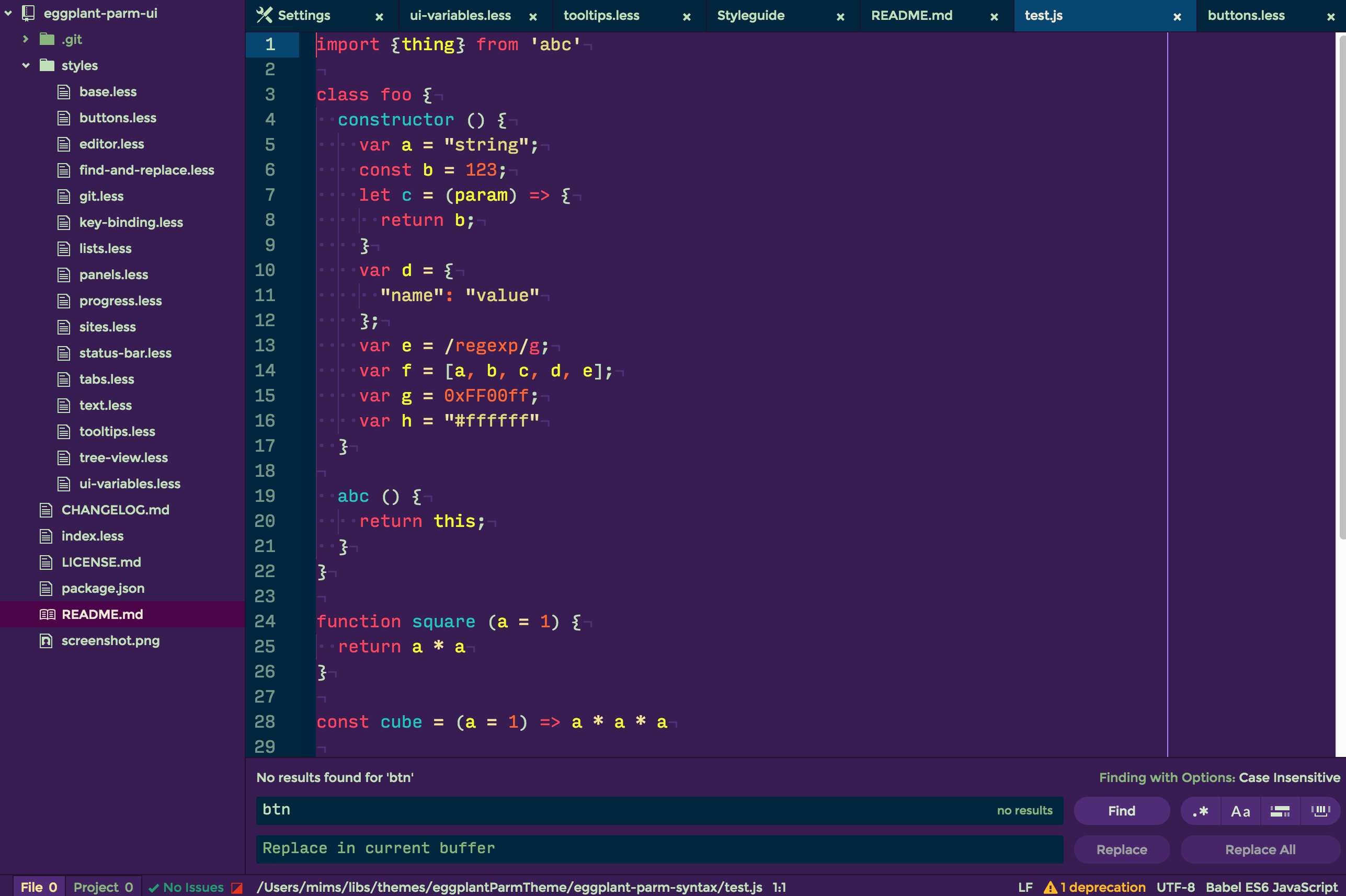Close the Styleguide tab
Image resolution: width=1346 pixels, height=896 pixels.
(840, 17)
